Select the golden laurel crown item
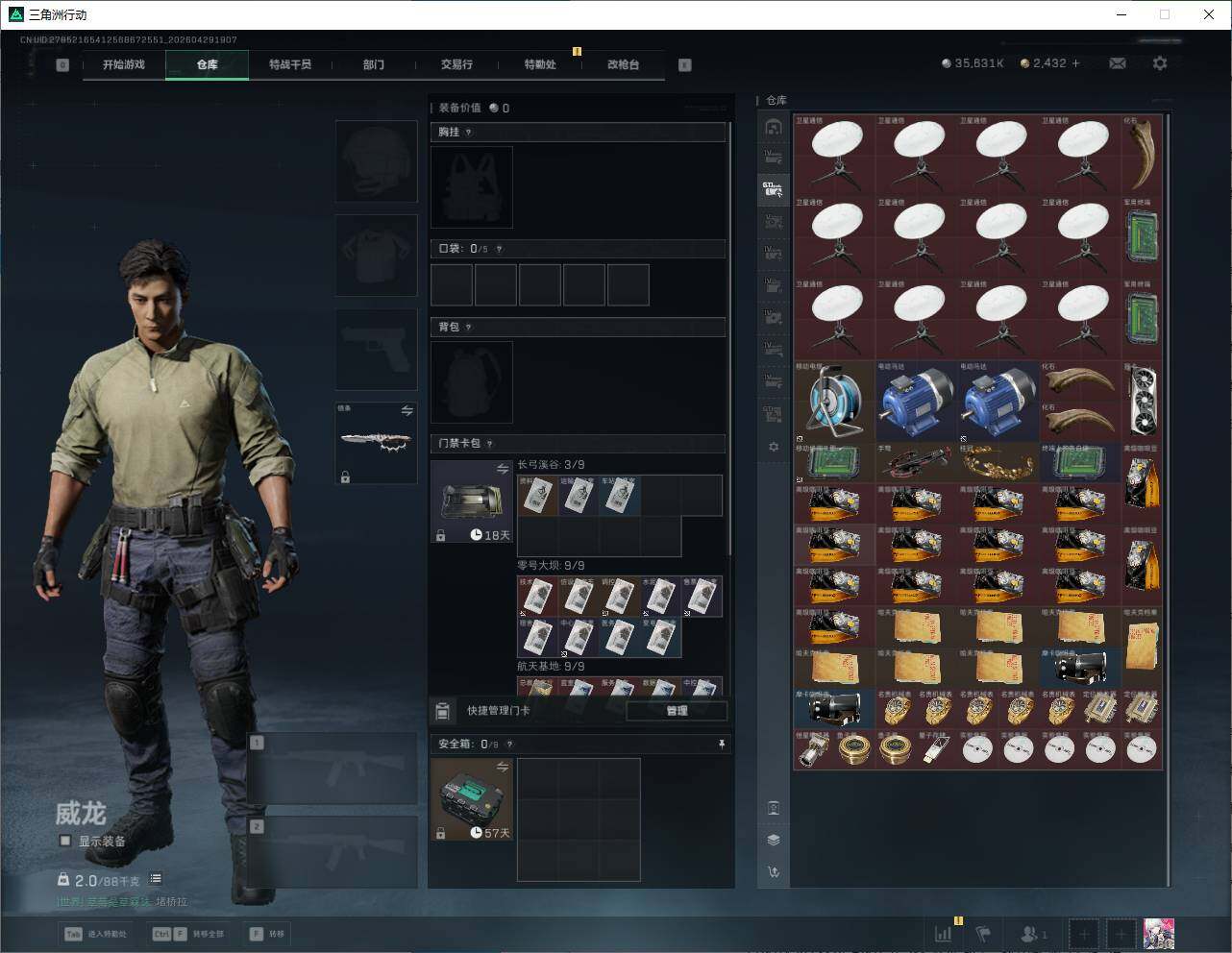The height and width of the screenshot is (953, 1232). click(998, 462)
